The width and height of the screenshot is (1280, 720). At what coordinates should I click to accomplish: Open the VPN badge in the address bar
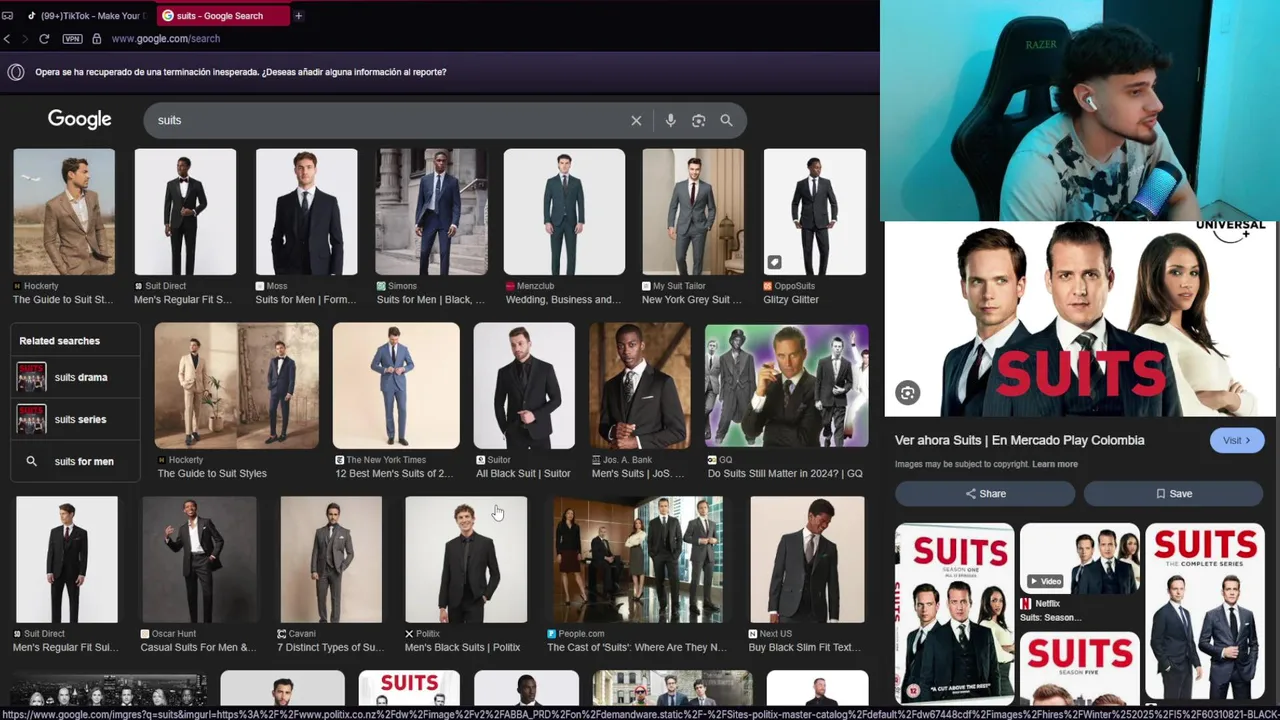coord(72,38)
